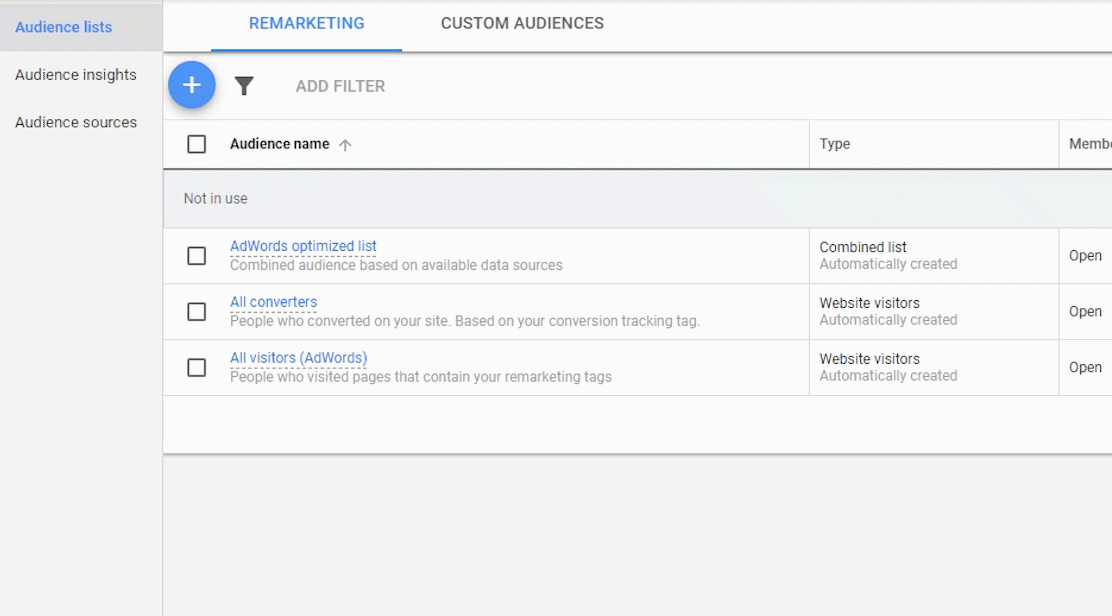Select the Remarketing tab

pyautogui.click(x=306, y=23)
